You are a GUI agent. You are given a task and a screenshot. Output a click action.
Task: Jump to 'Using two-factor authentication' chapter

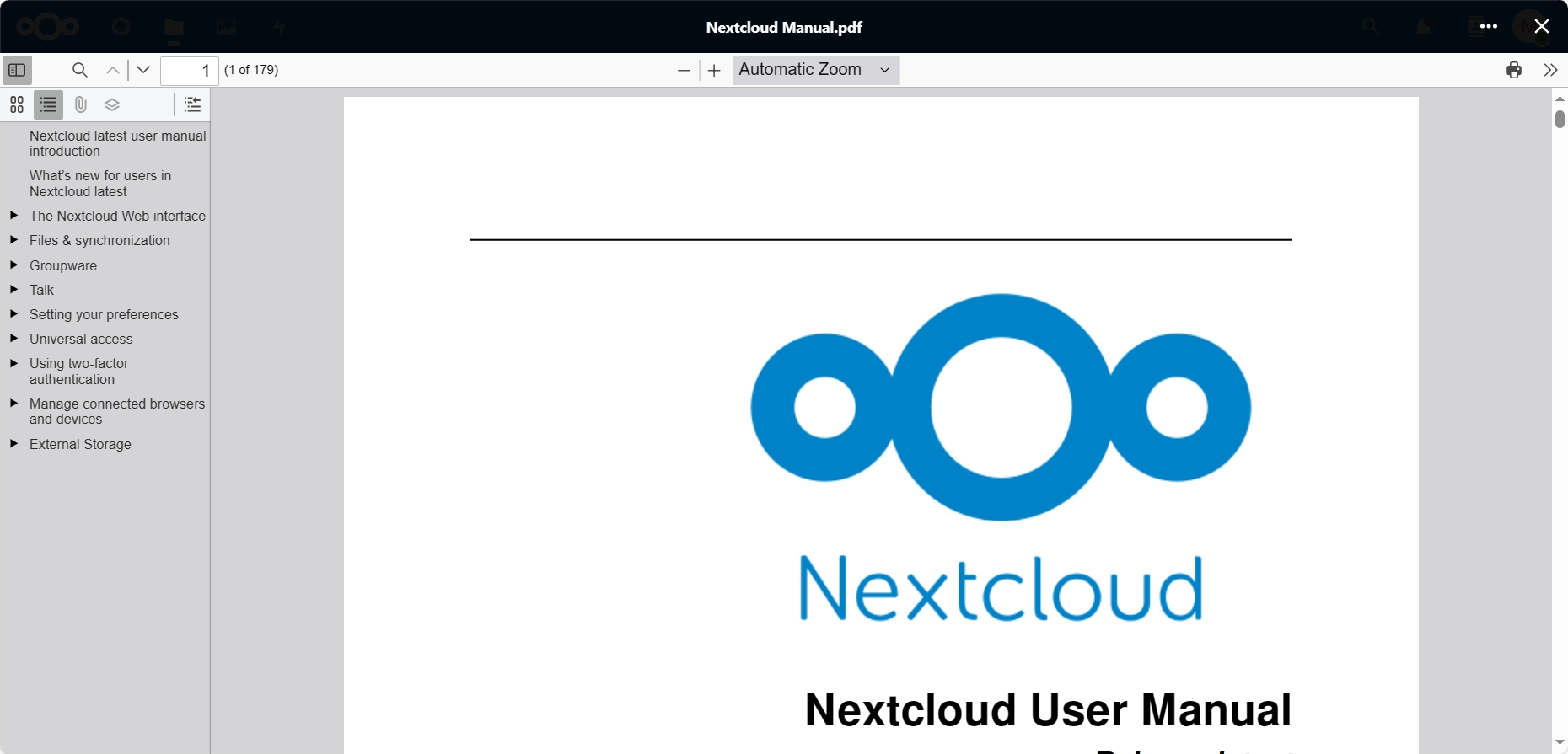79,372
